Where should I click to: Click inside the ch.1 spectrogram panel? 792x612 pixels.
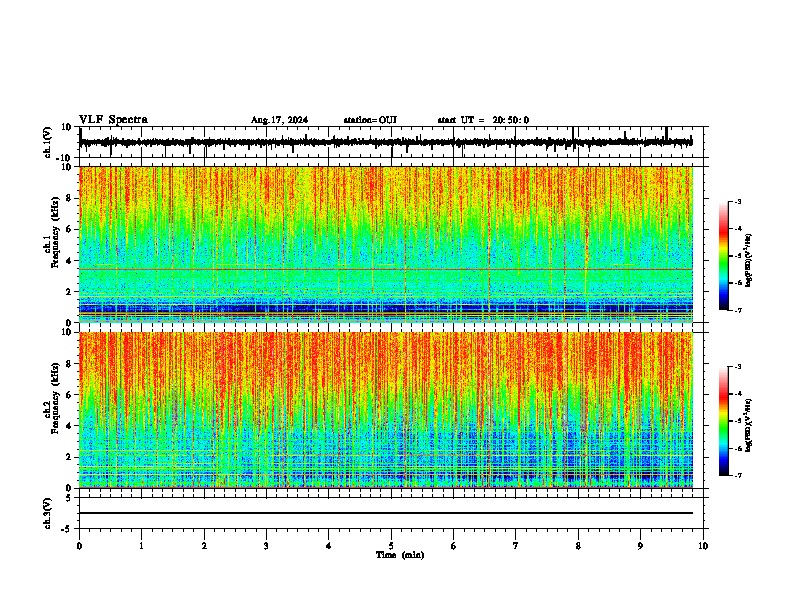(x=386, y=244)
